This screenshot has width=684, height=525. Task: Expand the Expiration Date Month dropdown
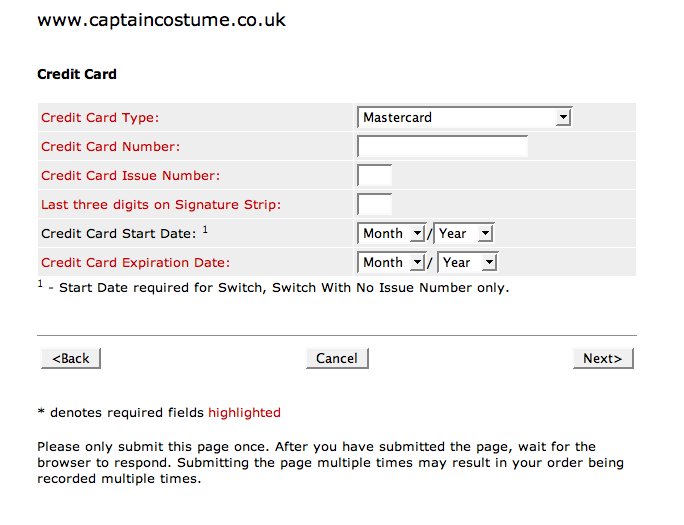click(392, 263)
